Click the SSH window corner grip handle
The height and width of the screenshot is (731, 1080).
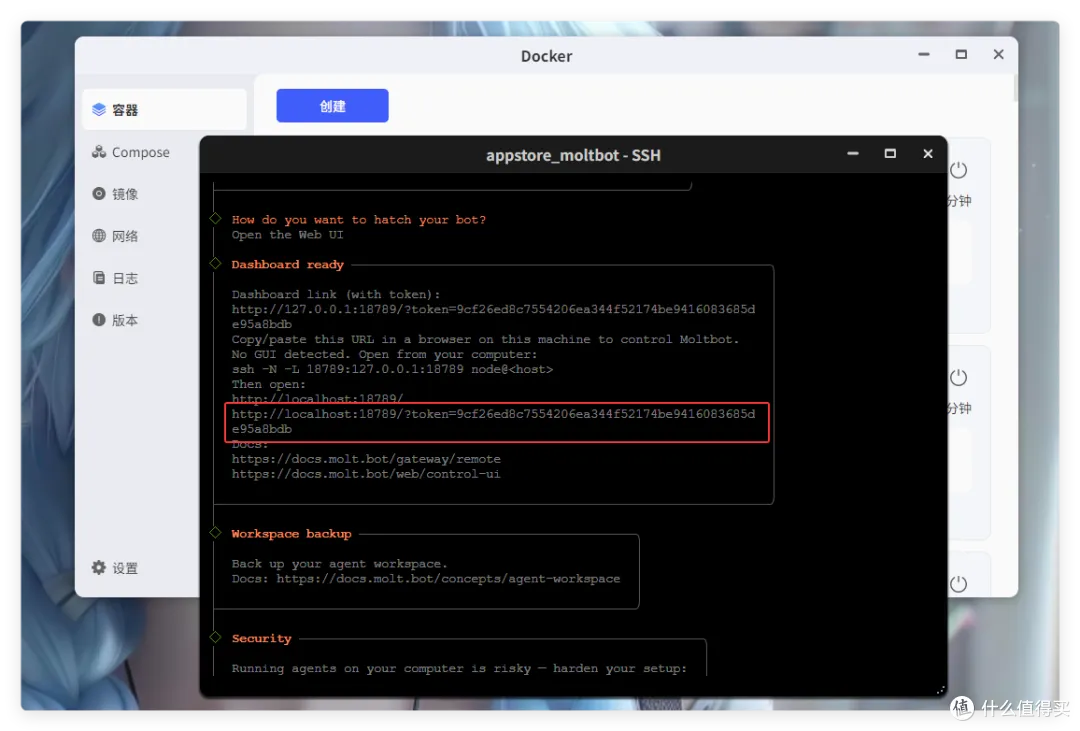(x=940, y=689)
